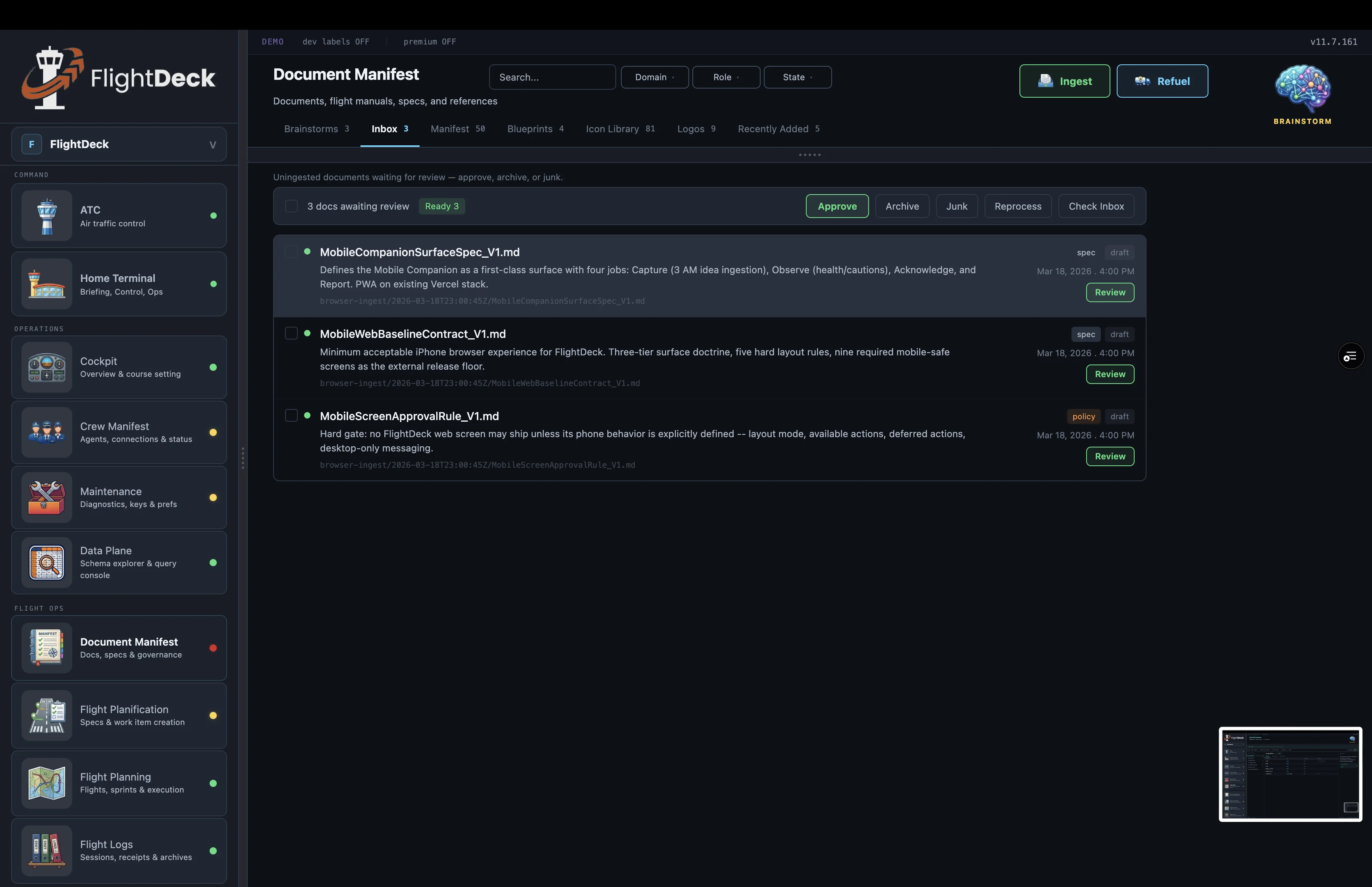Image resolution: width=1372 pixels, height=887 pixels.
Task: Check the select-all docs checkbox
Action: 291,206
